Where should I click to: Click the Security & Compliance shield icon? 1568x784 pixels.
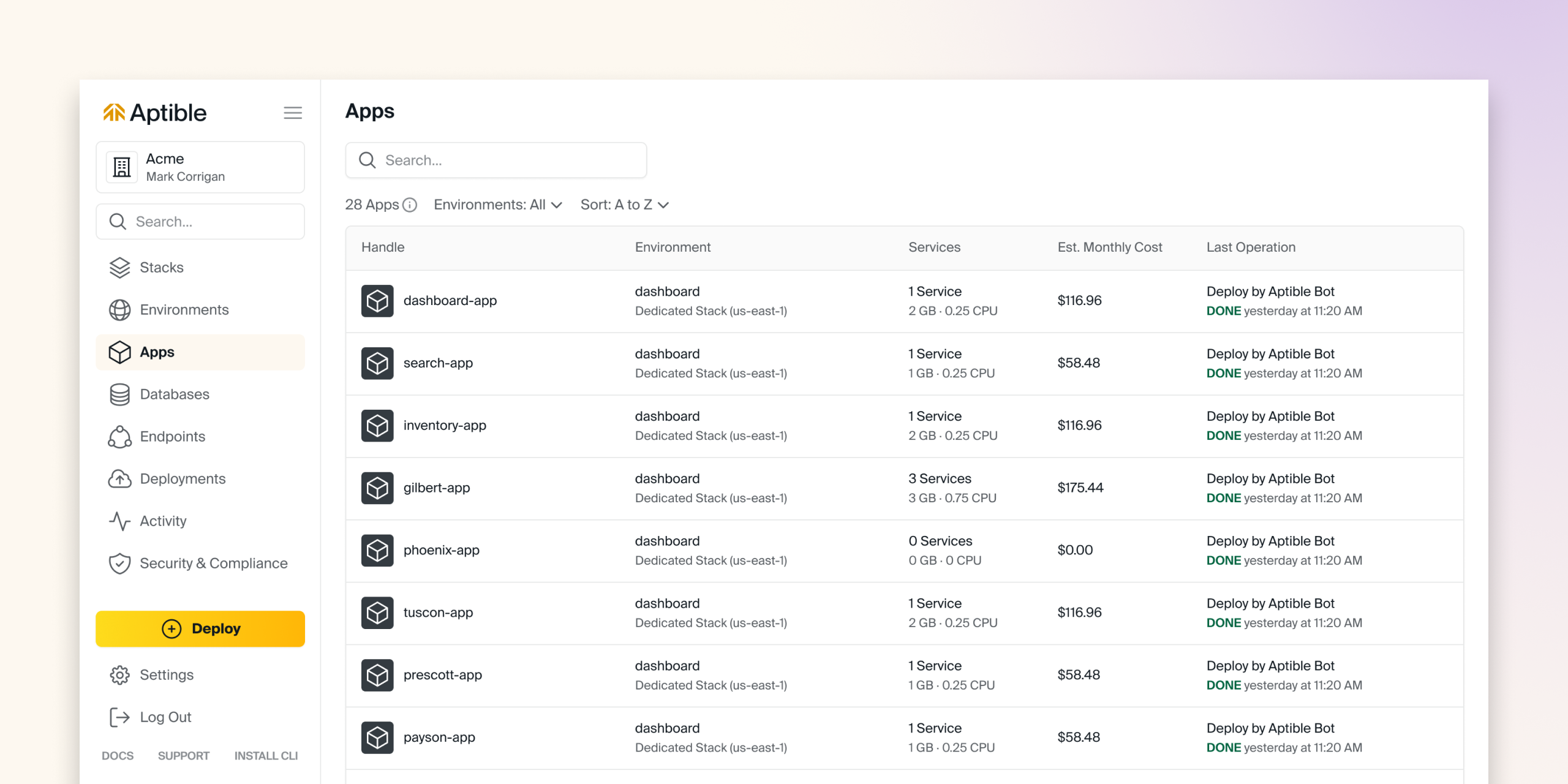click(119, 563)
